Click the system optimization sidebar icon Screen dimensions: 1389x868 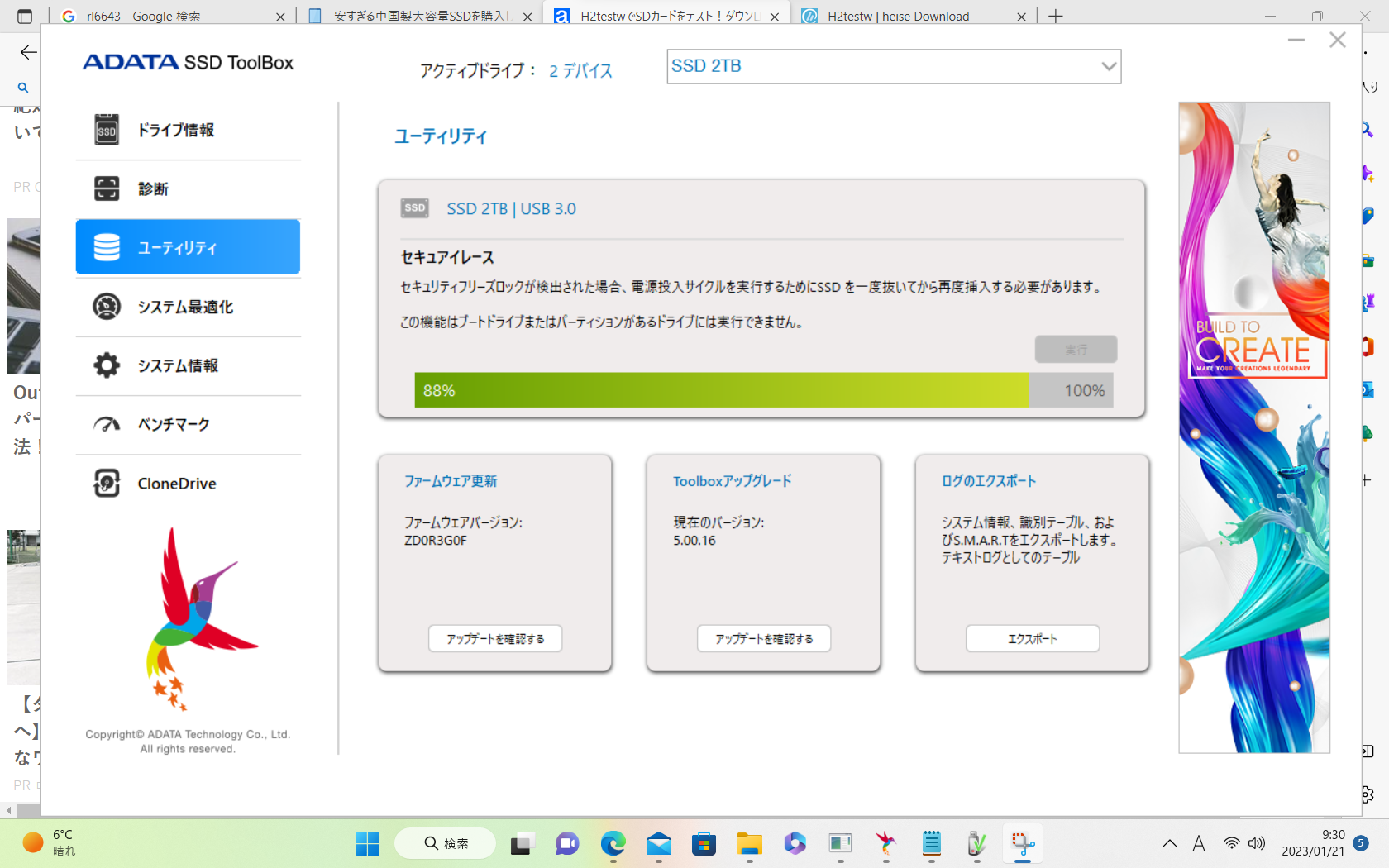107,307
